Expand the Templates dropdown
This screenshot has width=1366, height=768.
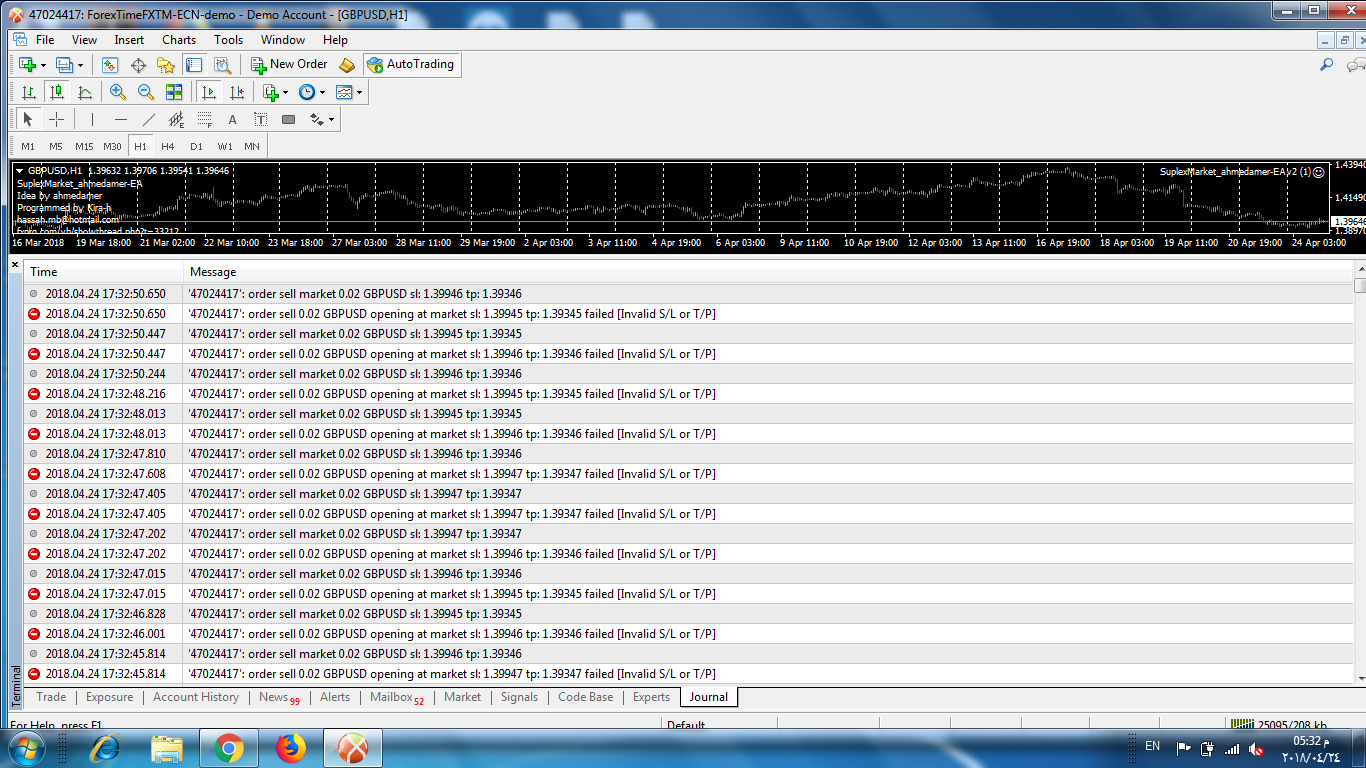click(x=349, y=92)
